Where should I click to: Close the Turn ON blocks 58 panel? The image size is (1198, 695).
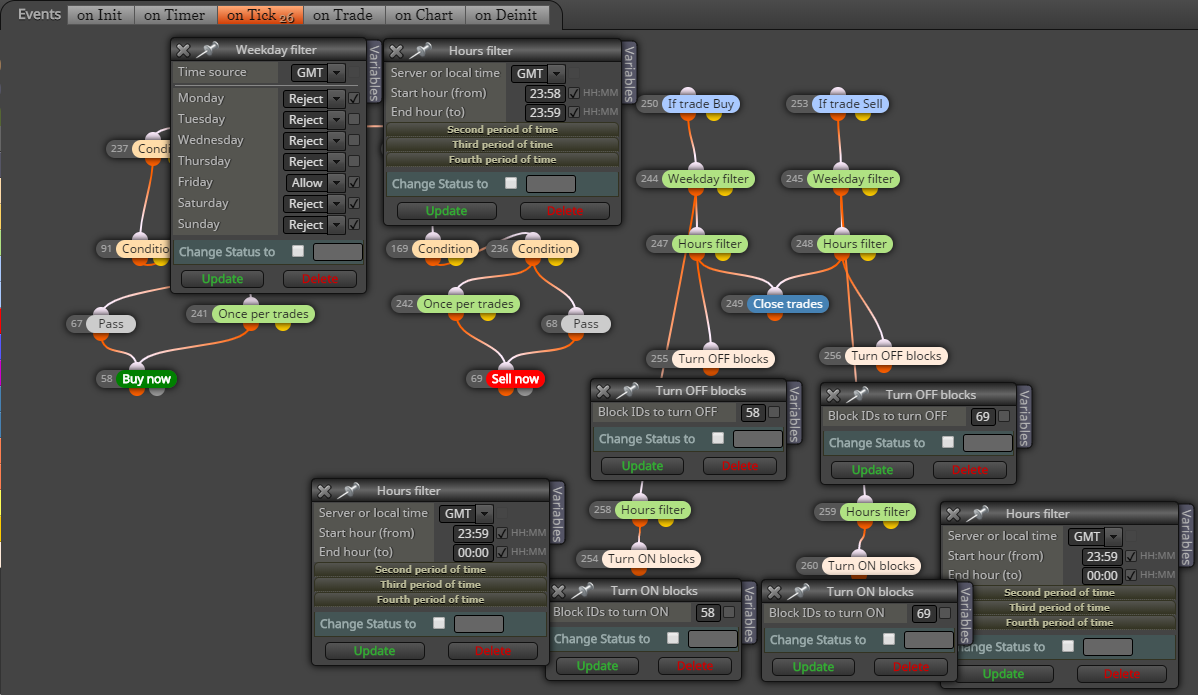tap(559, 591)
